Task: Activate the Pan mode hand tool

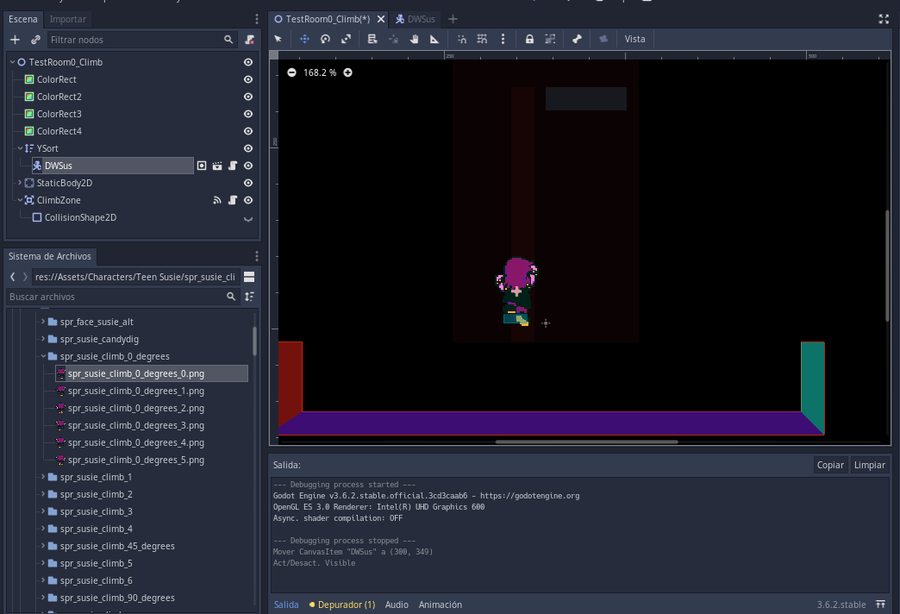Action: tap(414, 39)
